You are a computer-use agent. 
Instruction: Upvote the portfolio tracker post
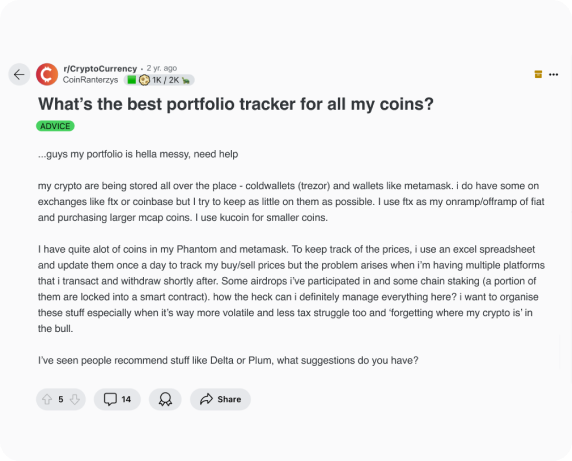point(47,399)
